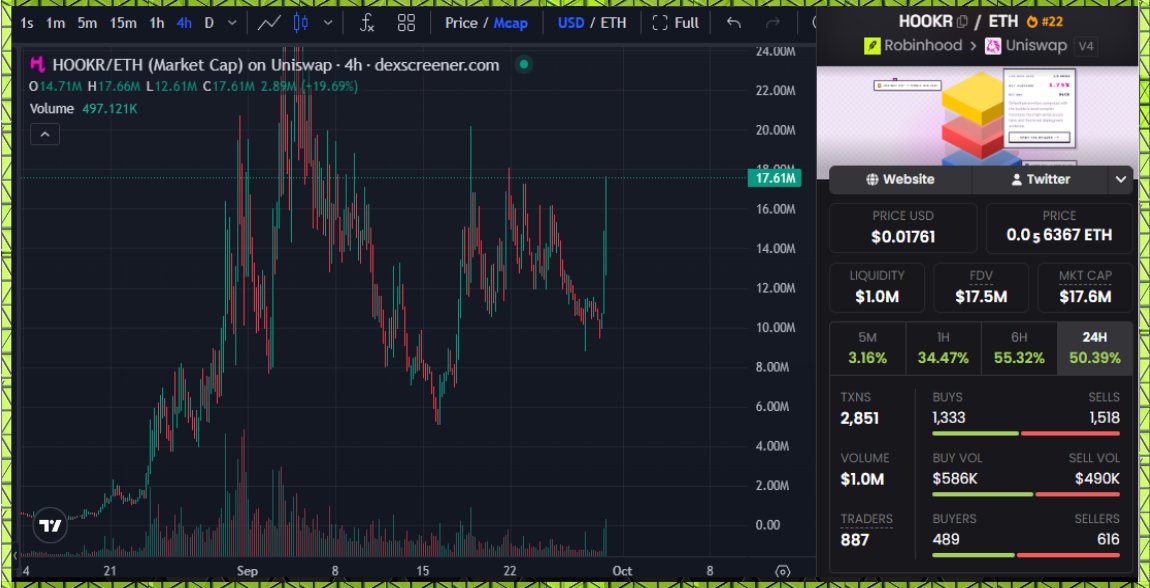This screenshot has height=588, width=1150.
Task: Switch chart denomination to ETH
Action: click(613, 23)
